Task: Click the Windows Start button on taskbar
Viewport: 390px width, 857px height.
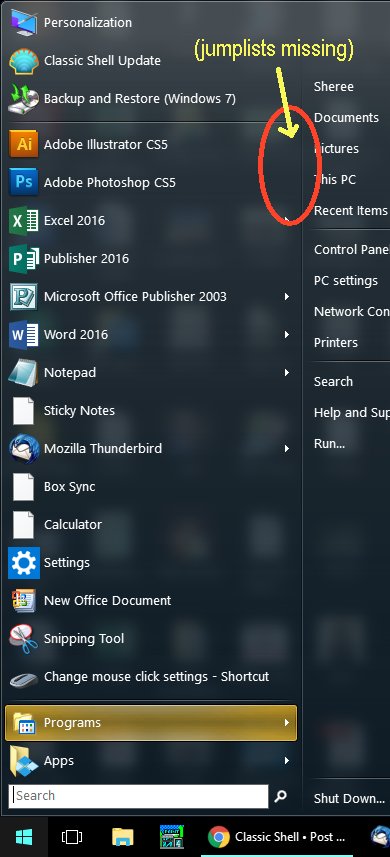Action: pos(24,837)
